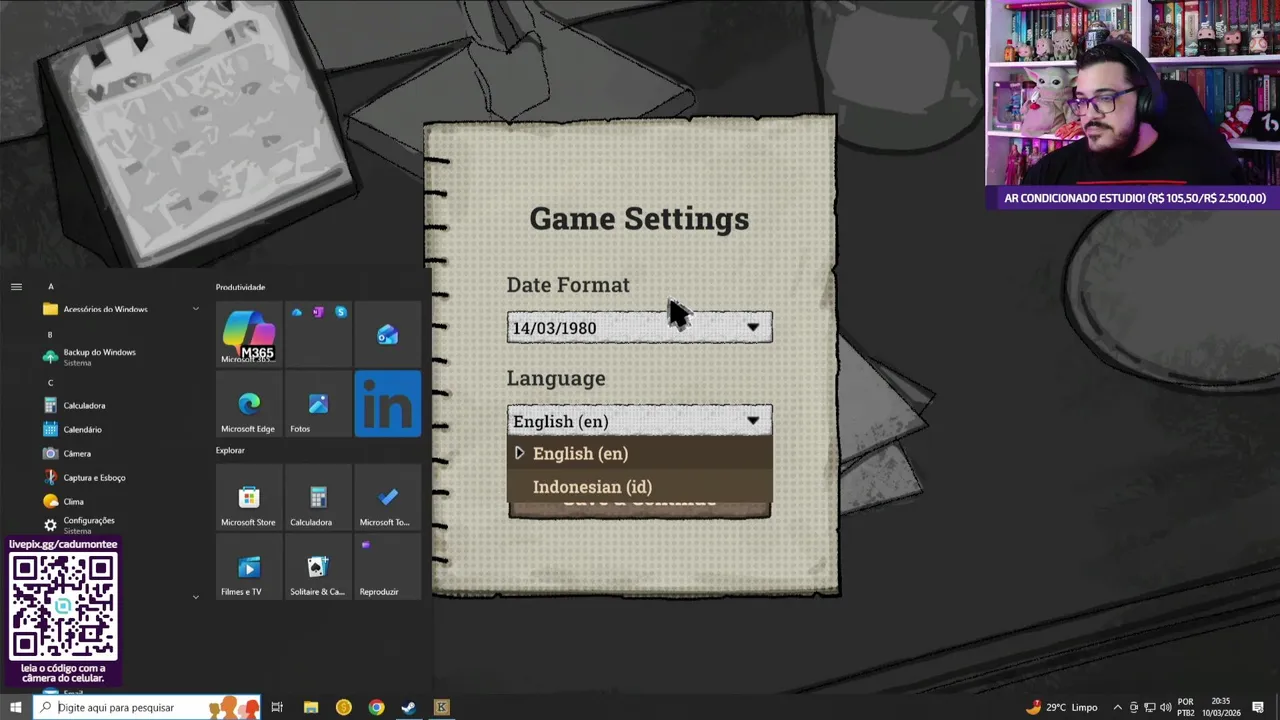This screenshot has height=720, width=1280.
Task: Open the Microsoft Store tile
Action: 249,497
